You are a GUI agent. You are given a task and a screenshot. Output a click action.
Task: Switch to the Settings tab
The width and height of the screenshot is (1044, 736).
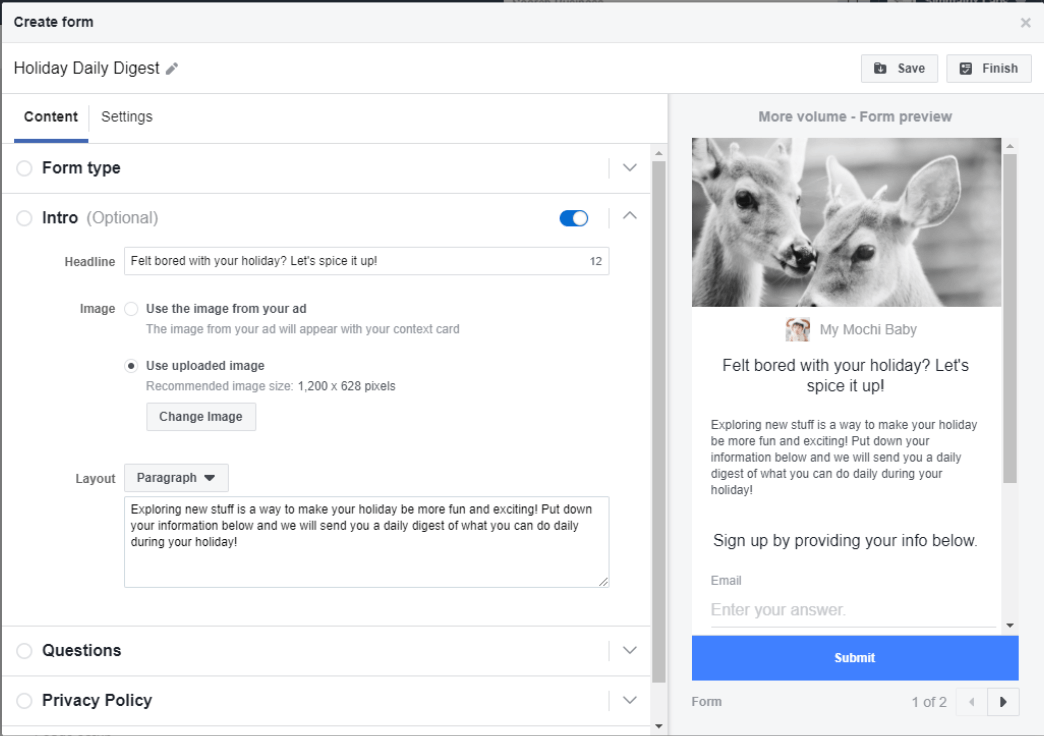pyautogui.click(x=127, y=117)
